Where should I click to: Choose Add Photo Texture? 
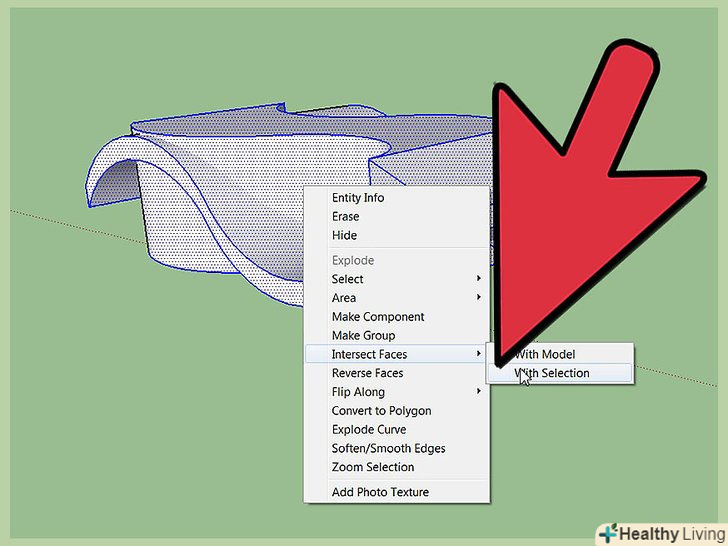(x=396, y=492)
